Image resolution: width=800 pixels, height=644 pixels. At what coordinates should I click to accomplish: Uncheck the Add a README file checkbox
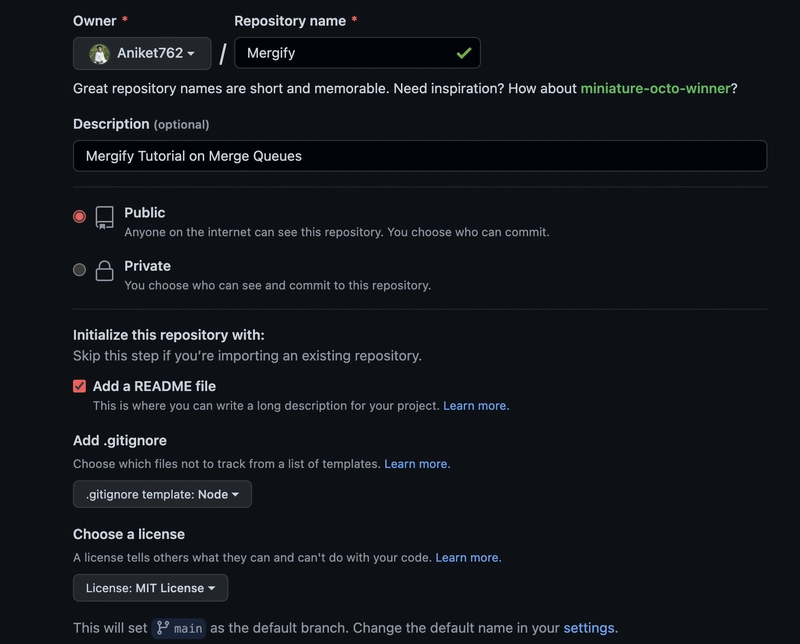click(79, 386)
